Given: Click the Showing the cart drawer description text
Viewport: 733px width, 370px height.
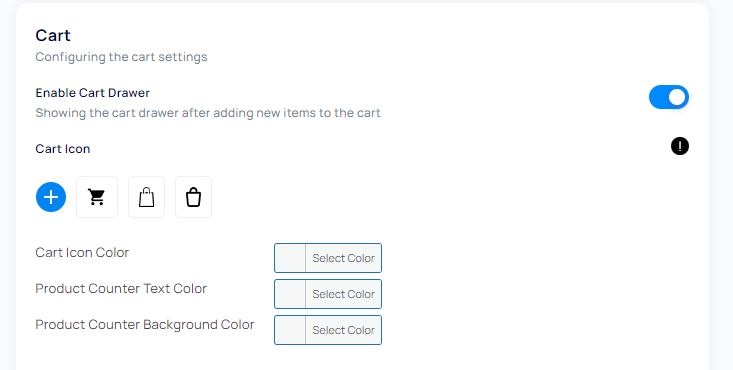Looking at the screenshot, I should pos(208,113).
